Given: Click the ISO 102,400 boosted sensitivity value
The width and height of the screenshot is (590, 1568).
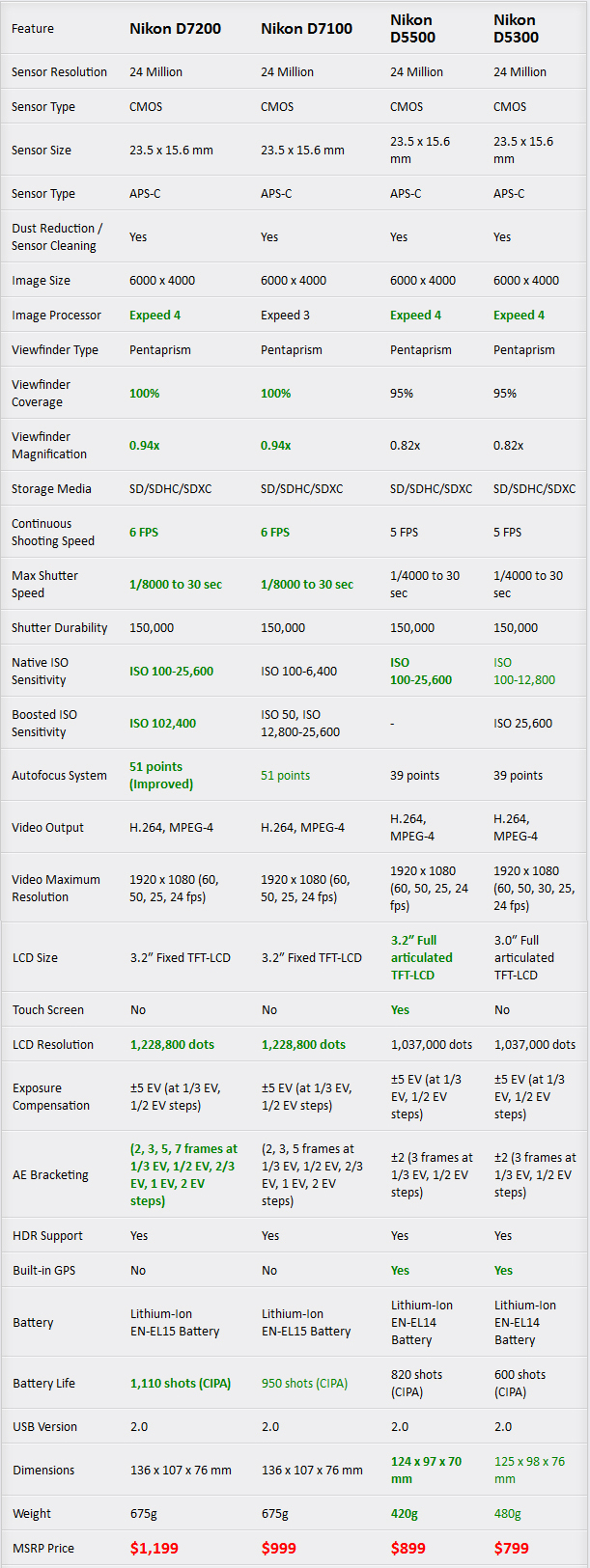Looking at the screenshot, I should click(162, 724).
